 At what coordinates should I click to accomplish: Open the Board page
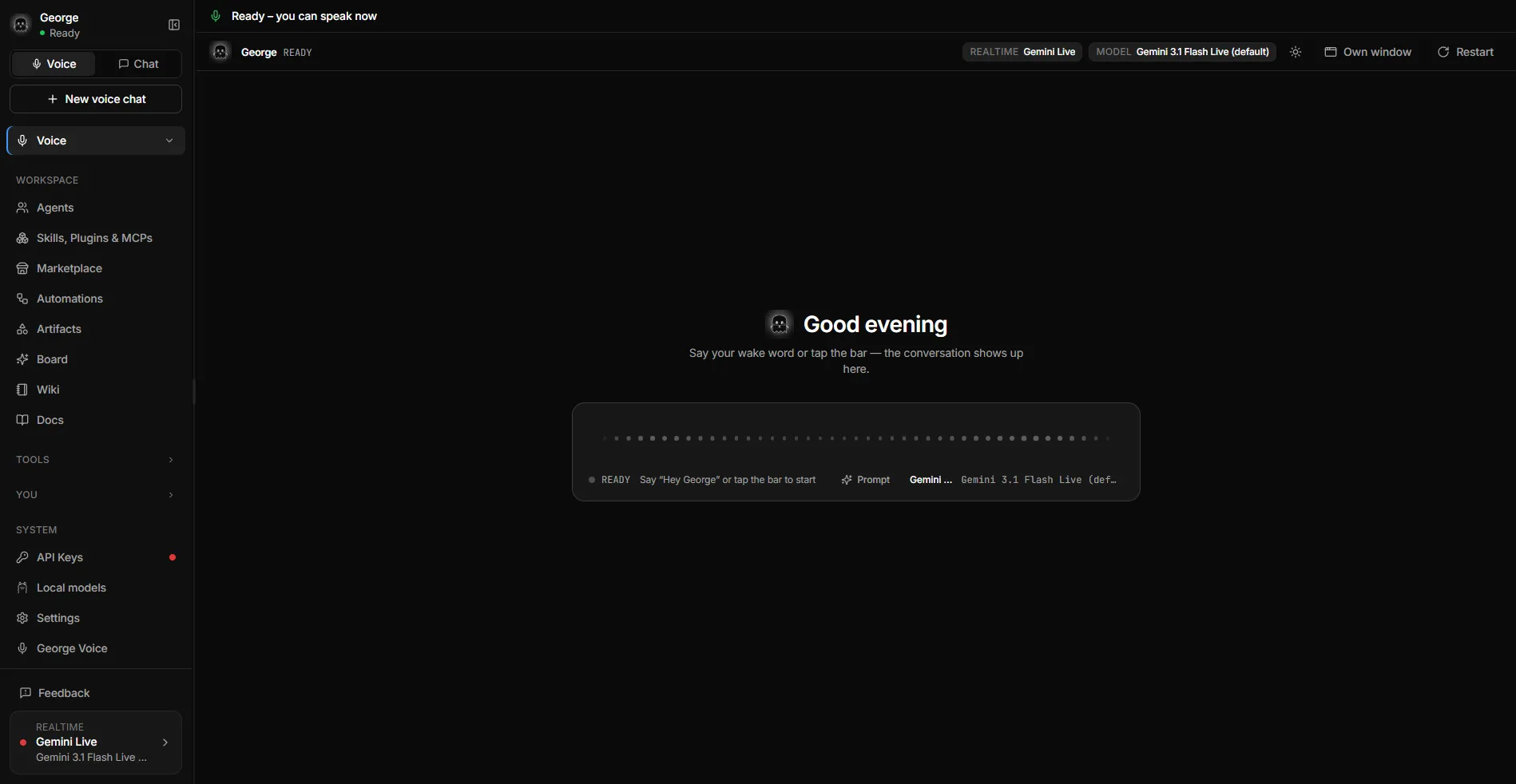(96, 359)
